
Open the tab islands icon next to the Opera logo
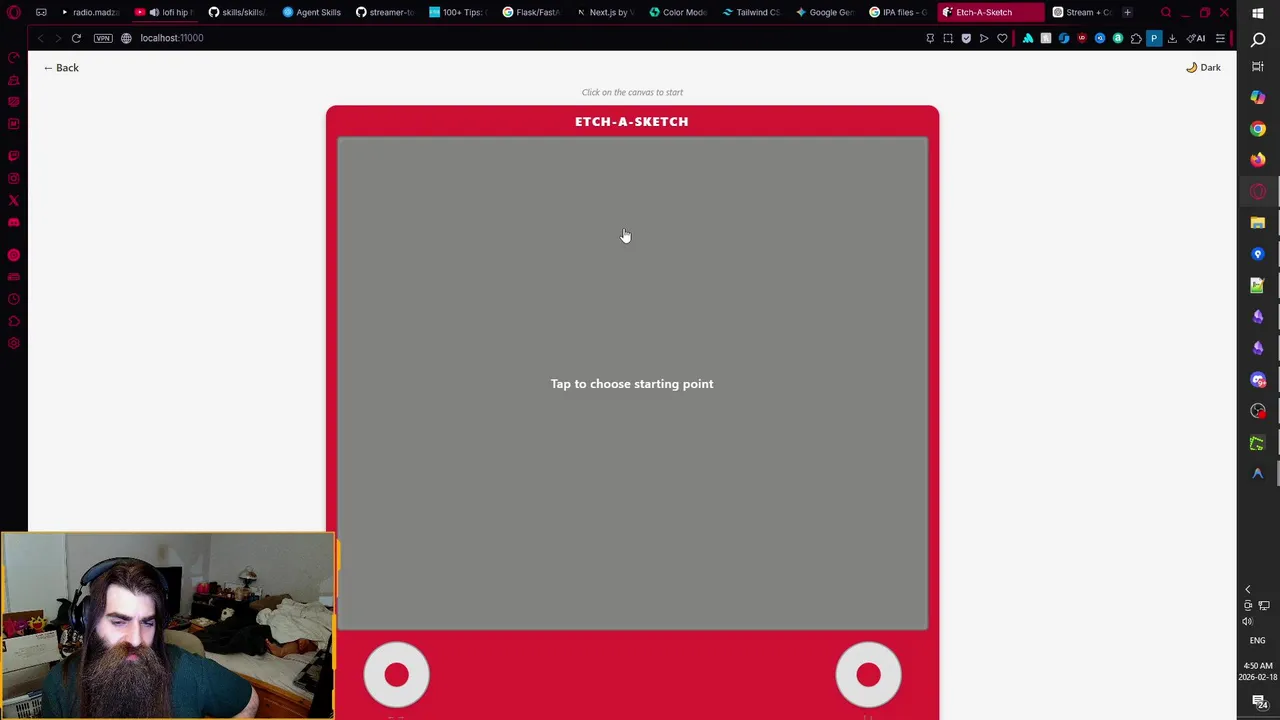[41, 12]
